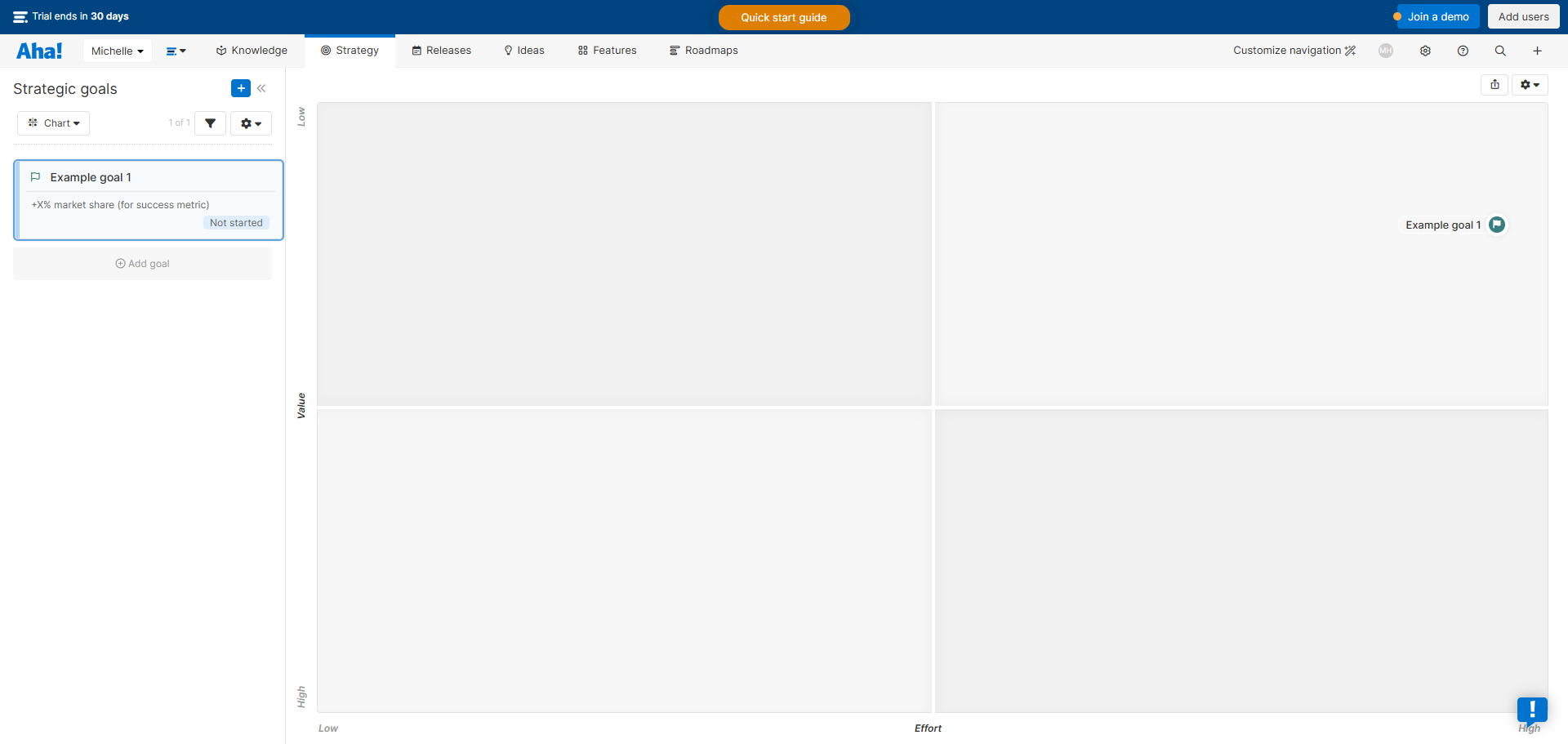Open the filter goals funnel icon
The image size is (1568, 744).
[x=210, y=123]
